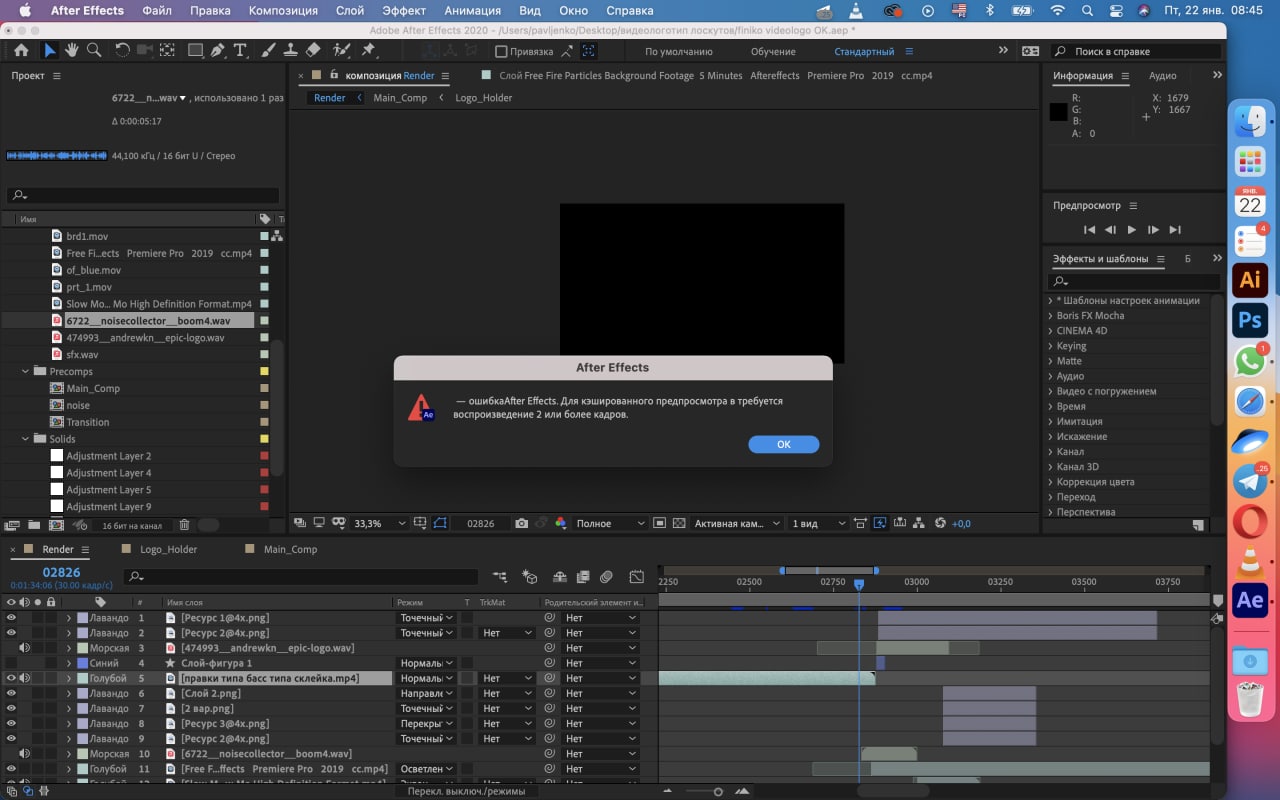Confirm the error dialog with OK
This screenshot has width=1280, height=800.
click(x=784, y=444)
